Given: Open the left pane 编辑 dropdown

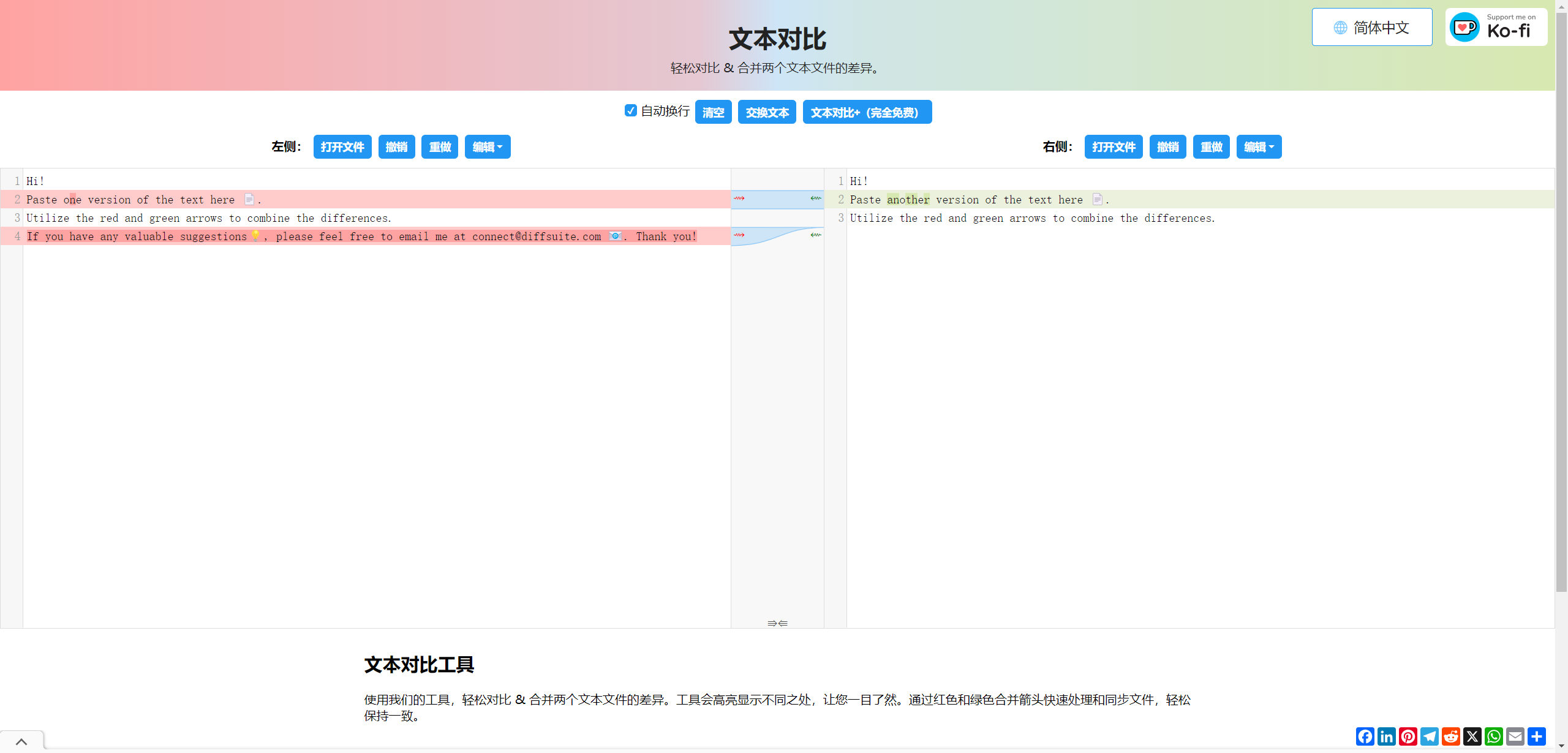Looking at the screenshot, I should (487, 146).
